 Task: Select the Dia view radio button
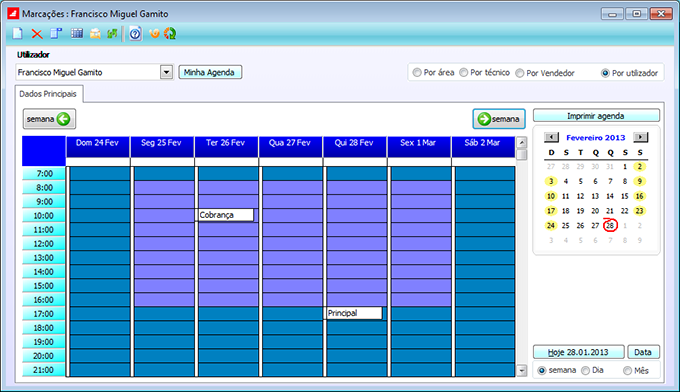click(585, 371)
